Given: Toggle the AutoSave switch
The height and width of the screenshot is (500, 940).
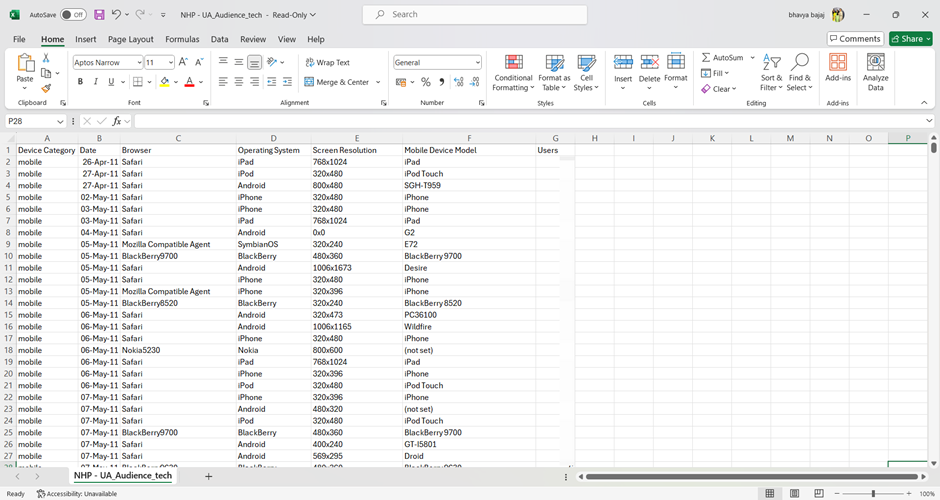Looking at the screenshot, I should click(73, 15).
